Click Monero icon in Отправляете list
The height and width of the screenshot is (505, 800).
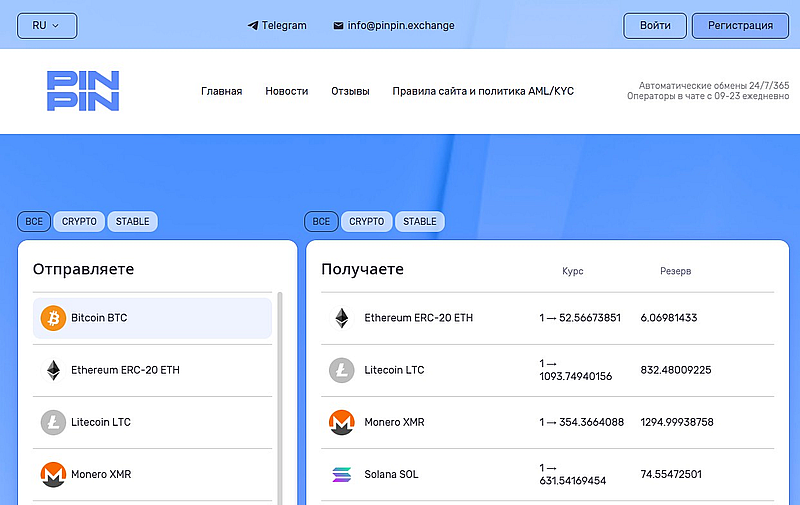54,474
